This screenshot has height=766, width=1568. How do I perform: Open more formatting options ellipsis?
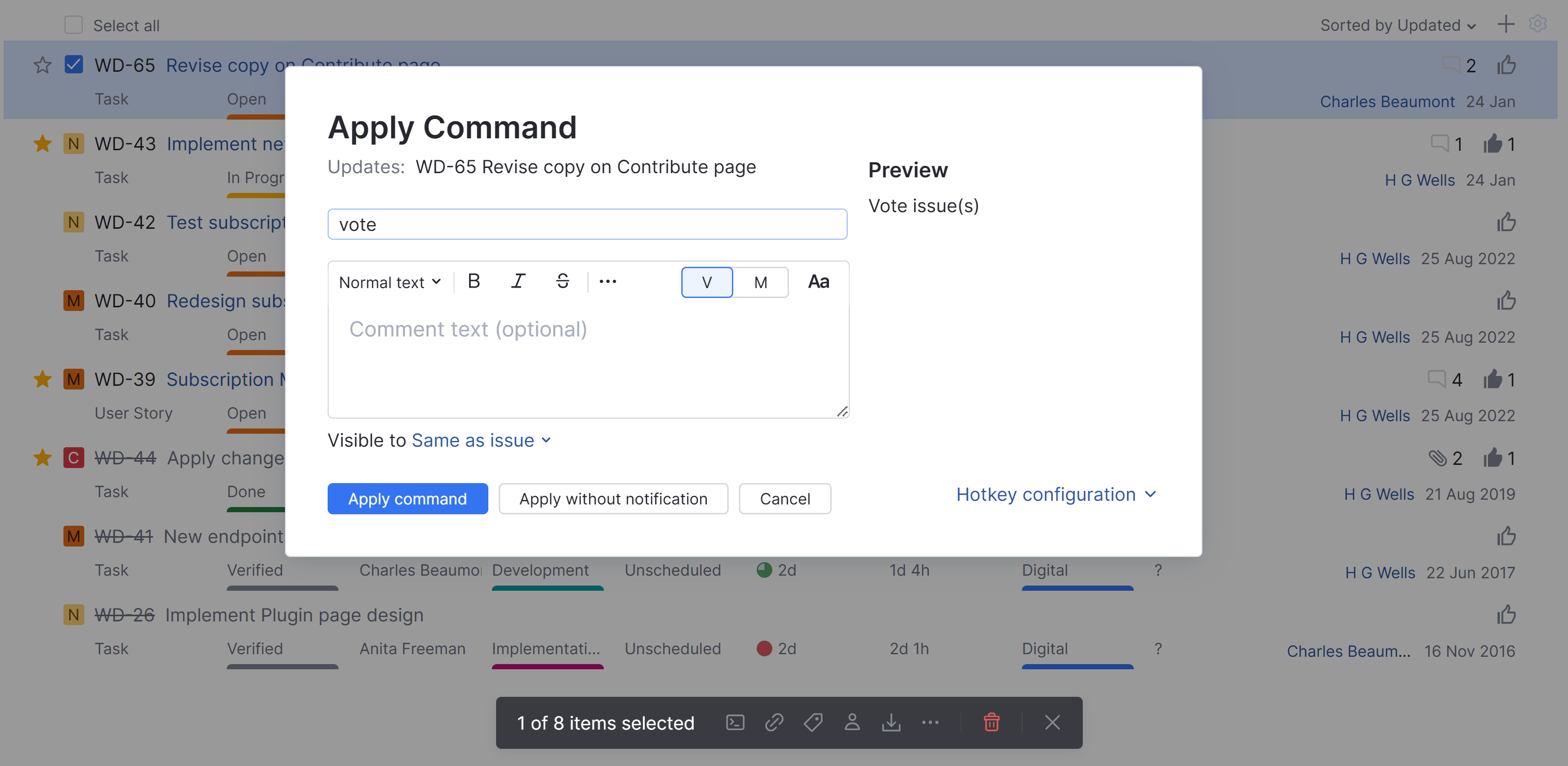pos(607,281)
